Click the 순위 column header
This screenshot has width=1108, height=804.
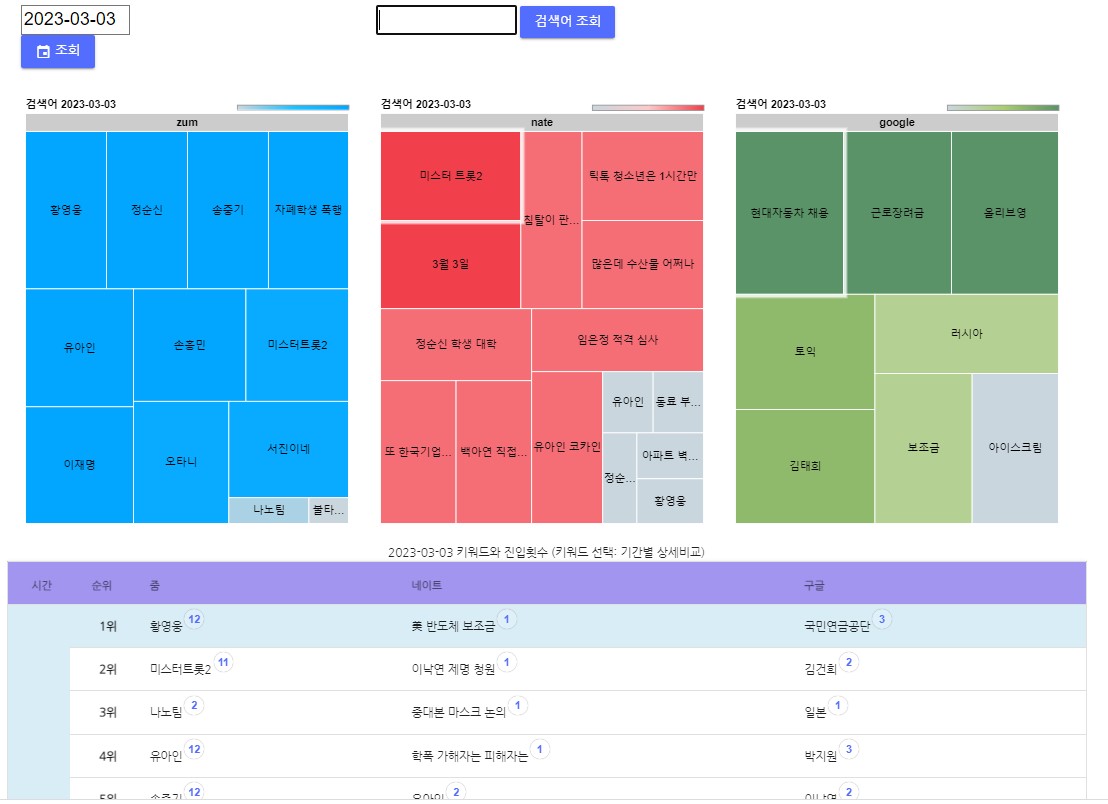pos(101,586)
